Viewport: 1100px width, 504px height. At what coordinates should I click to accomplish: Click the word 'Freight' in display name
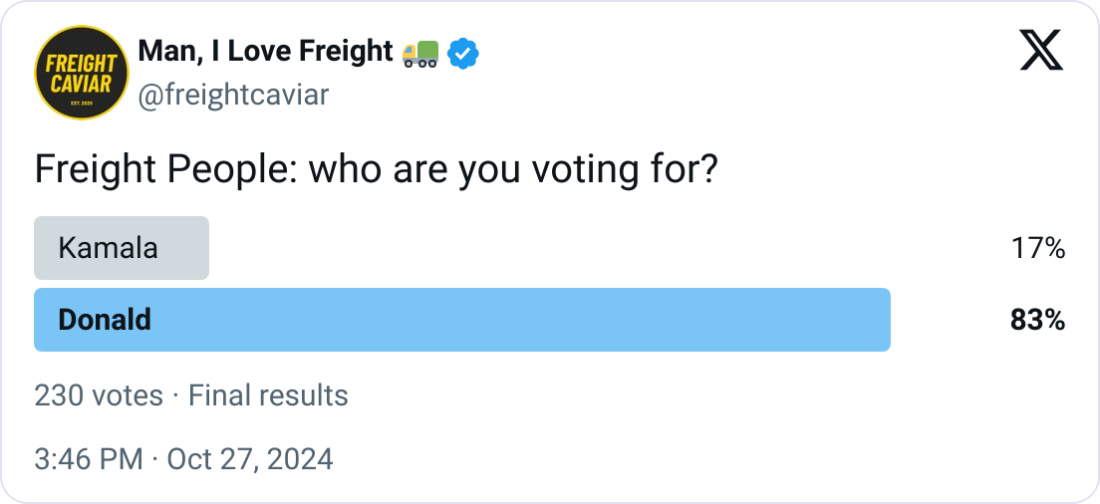[x=342, y=51]
